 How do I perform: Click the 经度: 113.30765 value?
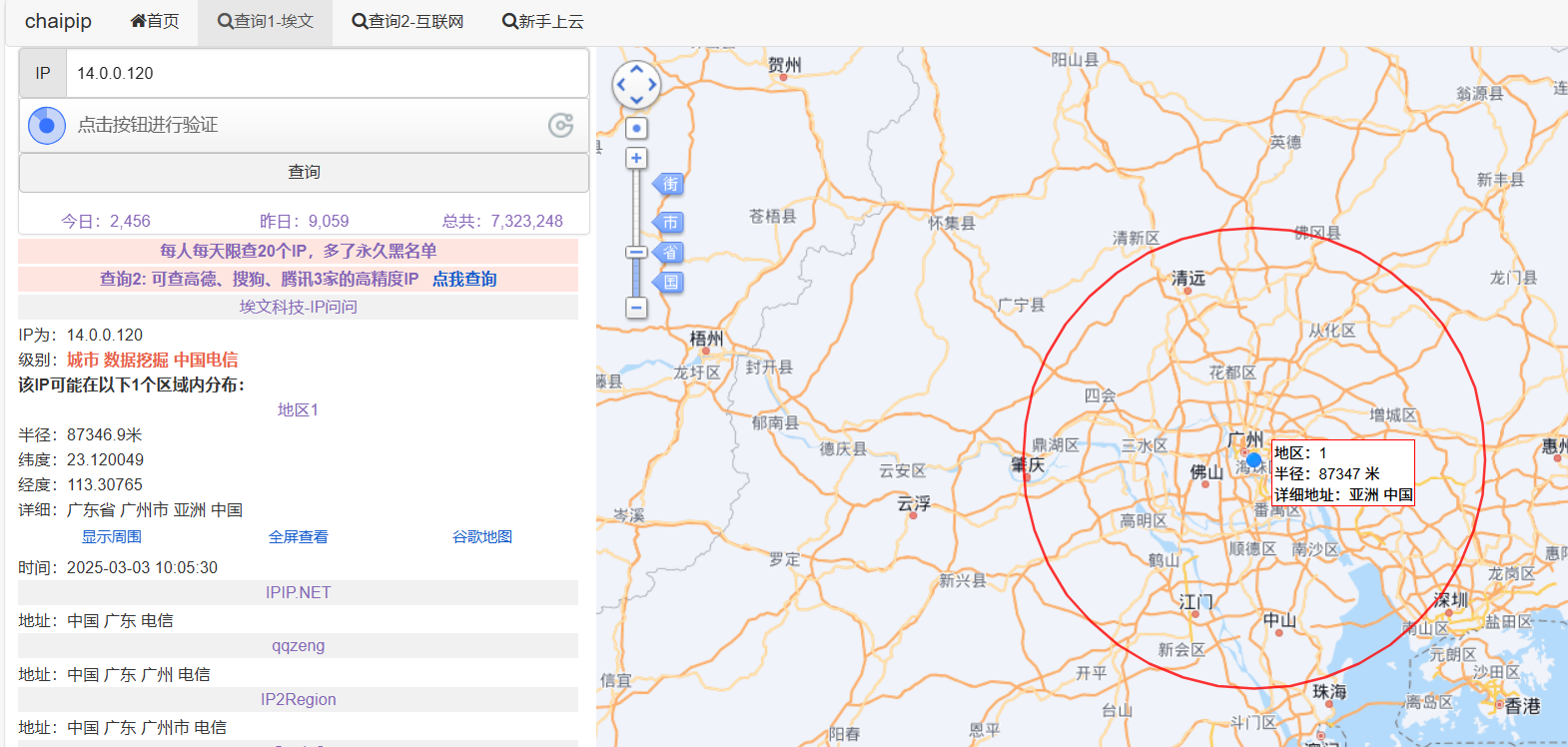tap(80, 484)
